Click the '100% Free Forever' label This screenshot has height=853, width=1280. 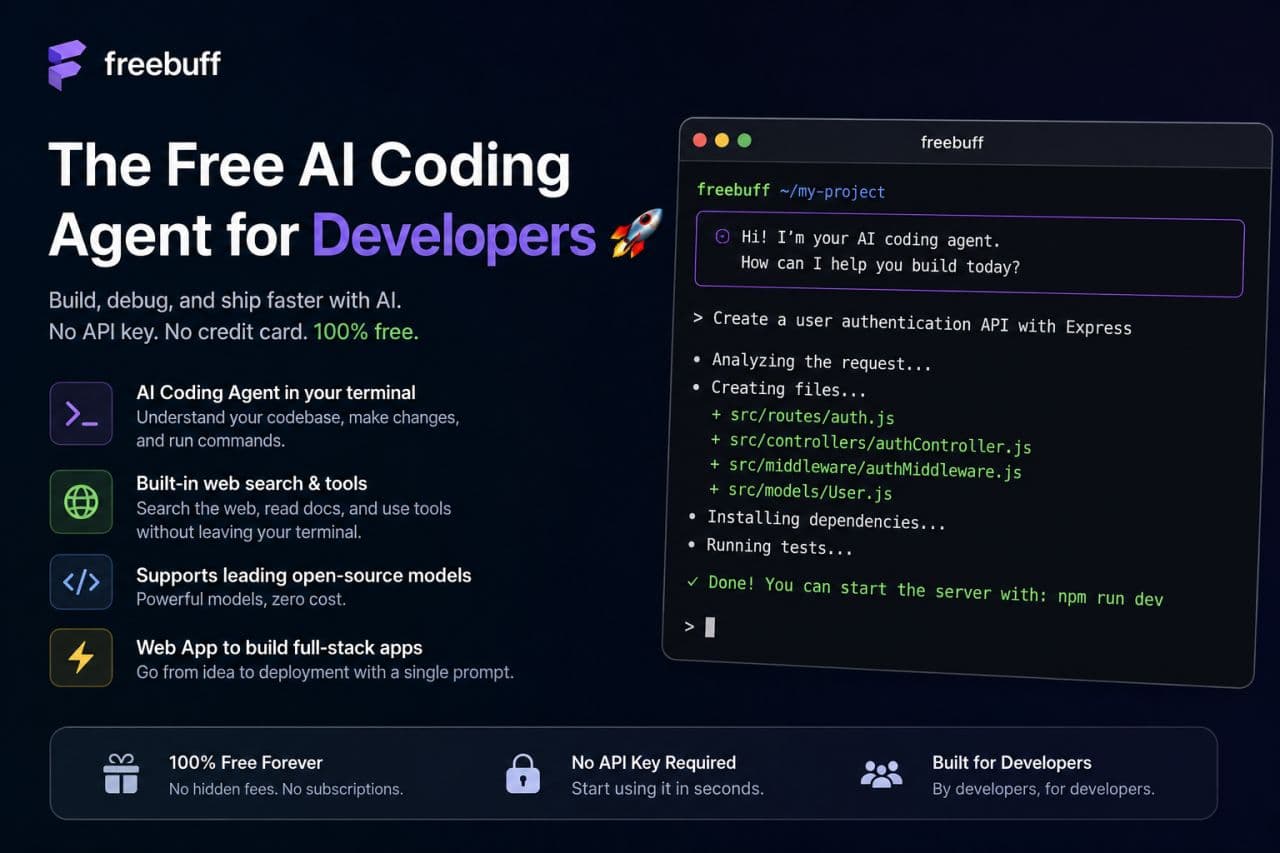click(246, 762)
